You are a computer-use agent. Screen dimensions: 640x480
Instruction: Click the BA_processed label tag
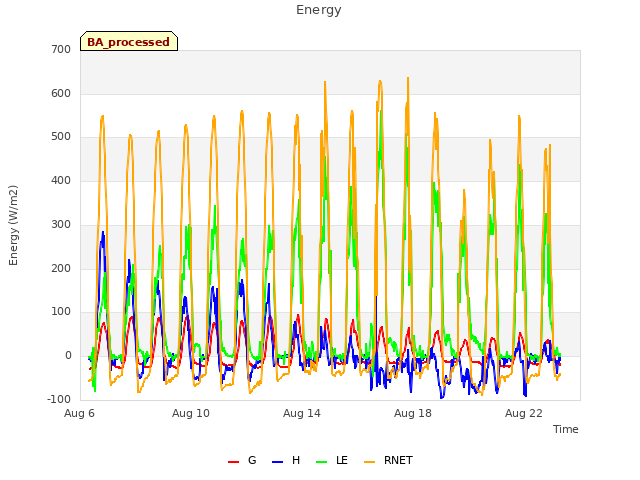(129, 41)
